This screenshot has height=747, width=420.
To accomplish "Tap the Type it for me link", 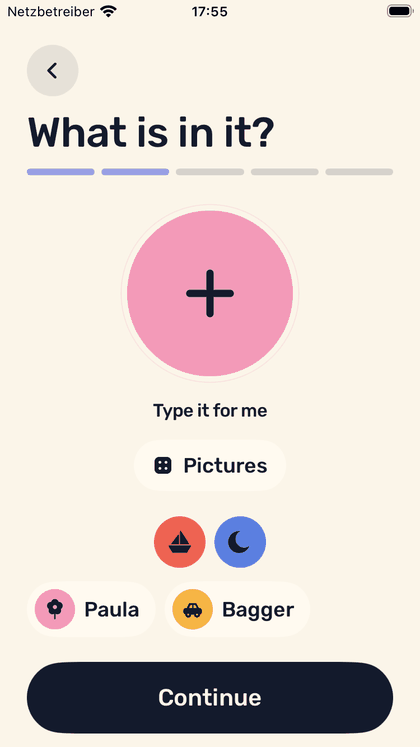I will pos(210,411).
